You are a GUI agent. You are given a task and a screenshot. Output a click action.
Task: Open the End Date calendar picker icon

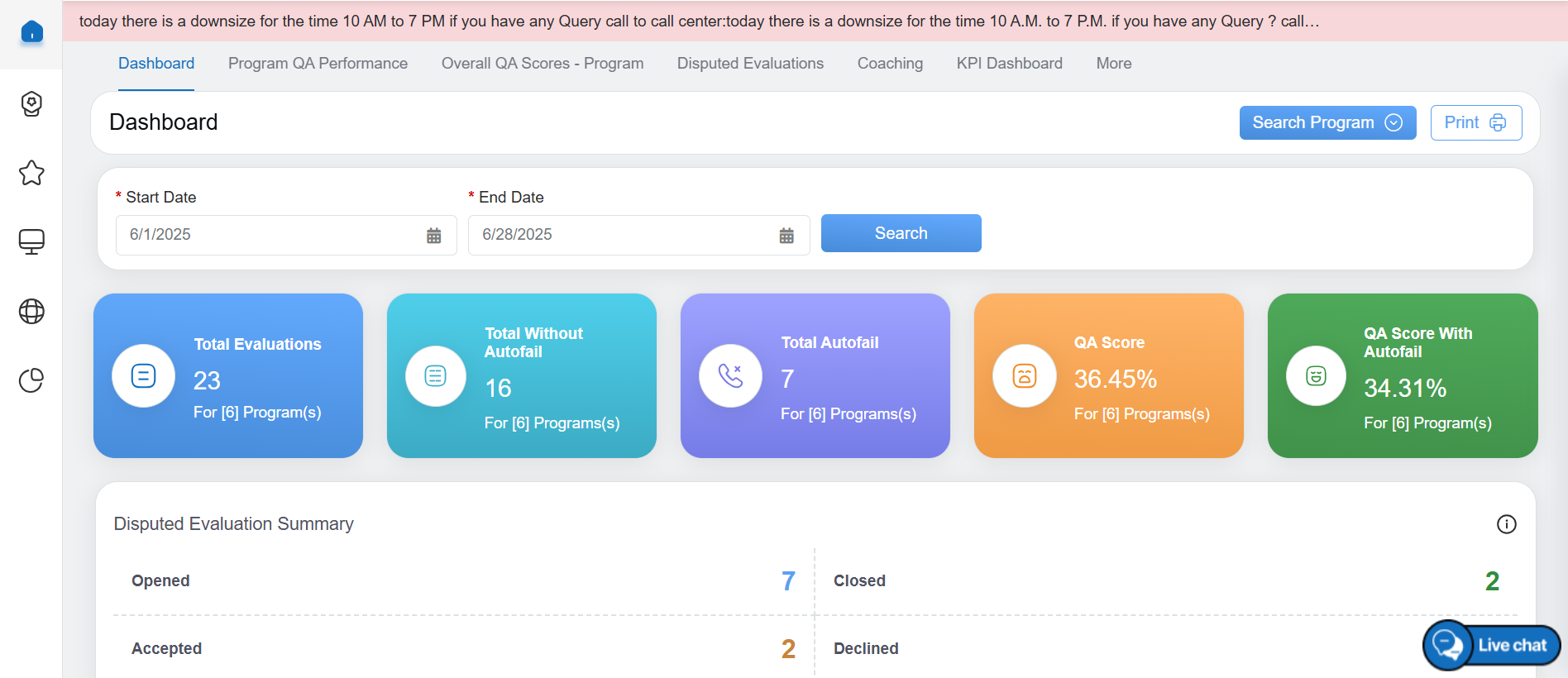click(x=786, y=236)
